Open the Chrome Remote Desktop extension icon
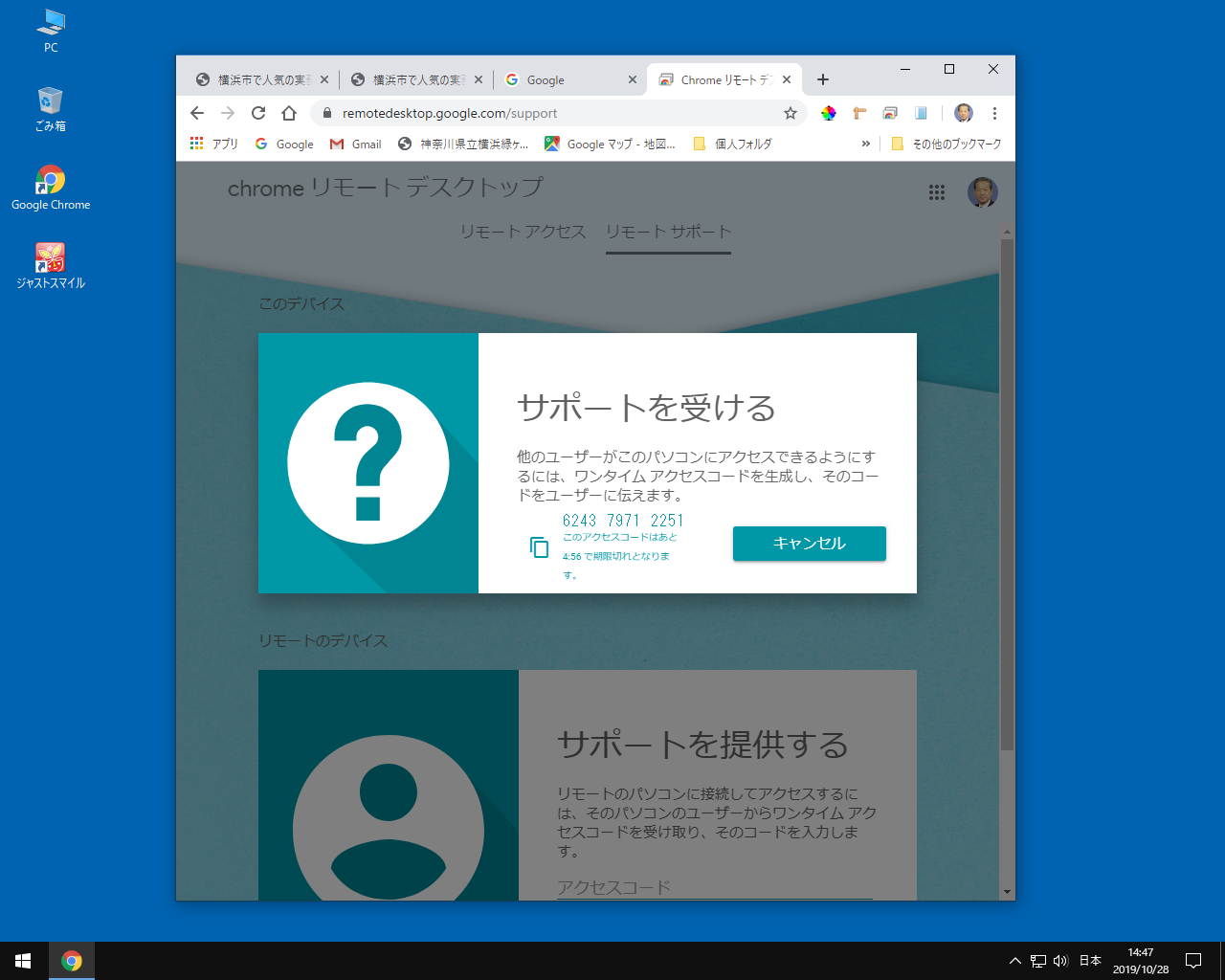 point(890,113)
